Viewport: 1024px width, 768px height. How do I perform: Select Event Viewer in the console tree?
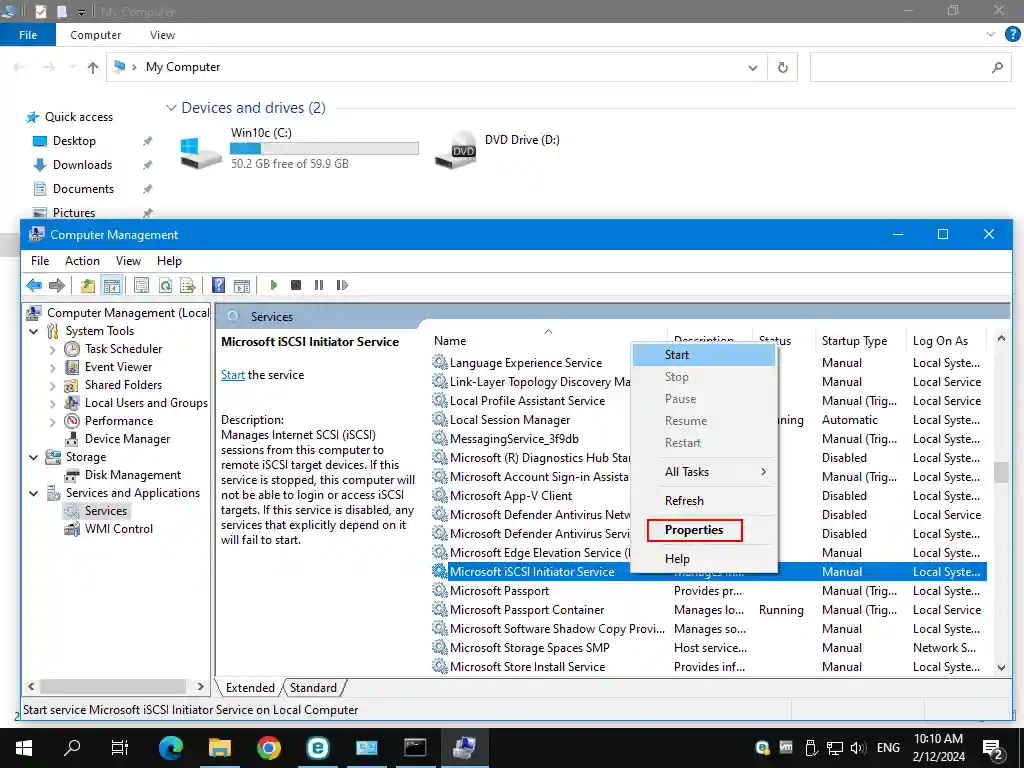(x=118, y=367)
